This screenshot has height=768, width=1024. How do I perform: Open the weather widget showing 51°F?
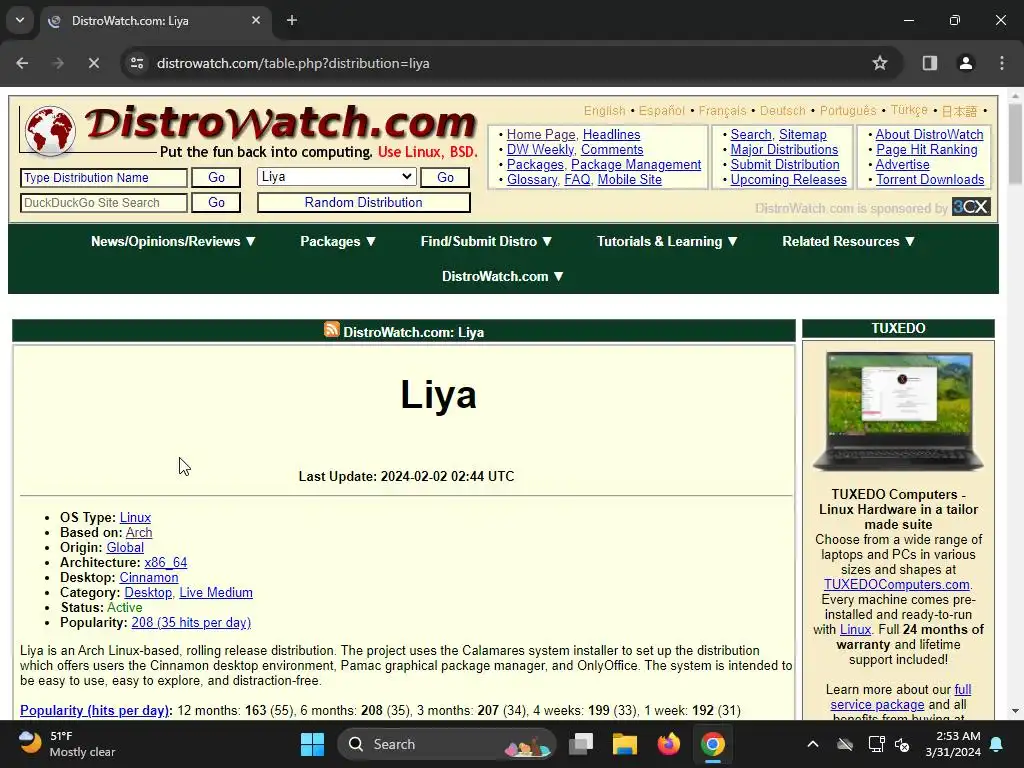pos(65,744)
